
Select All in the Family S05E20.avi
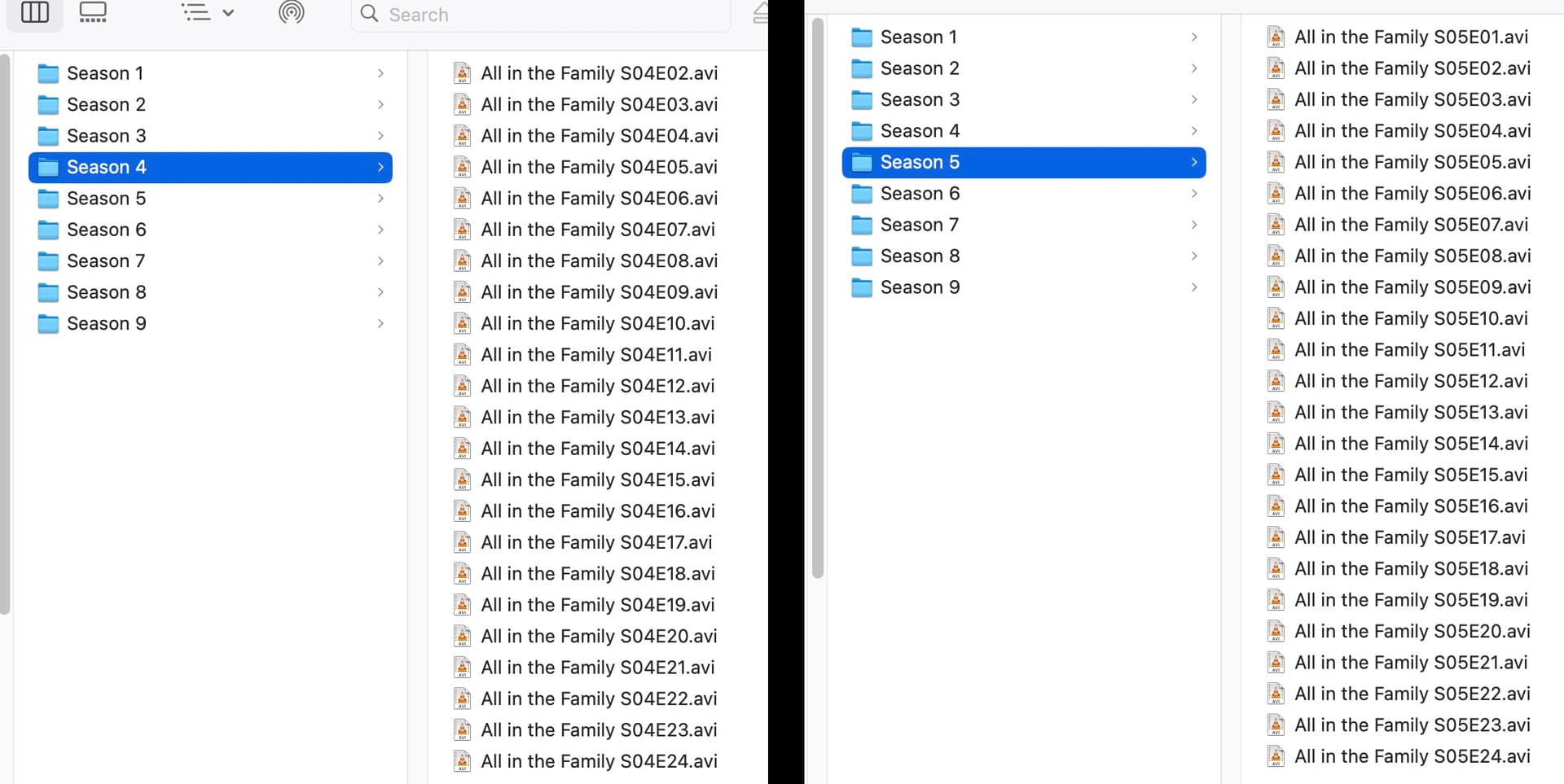click(1412, 632)
